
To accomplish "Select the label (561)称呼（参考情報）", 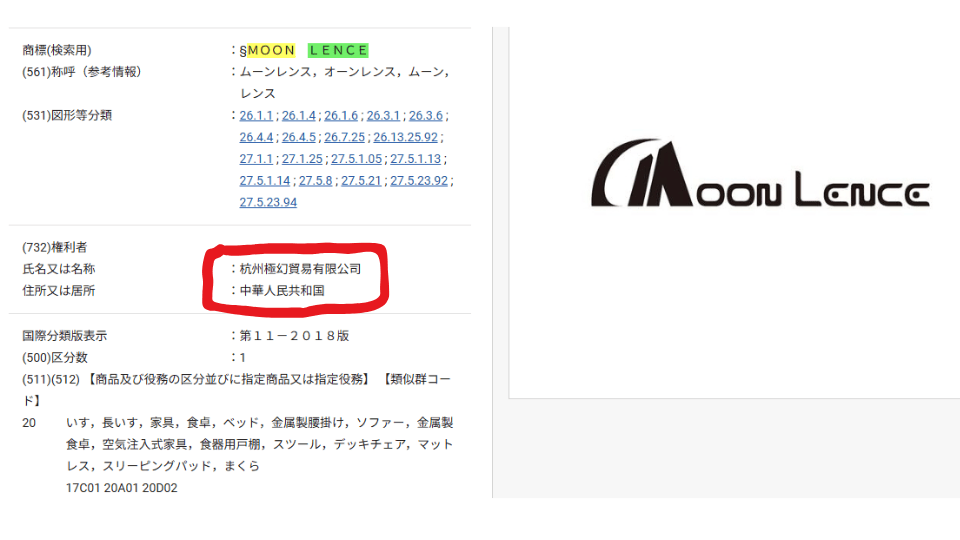I will 81,72.
